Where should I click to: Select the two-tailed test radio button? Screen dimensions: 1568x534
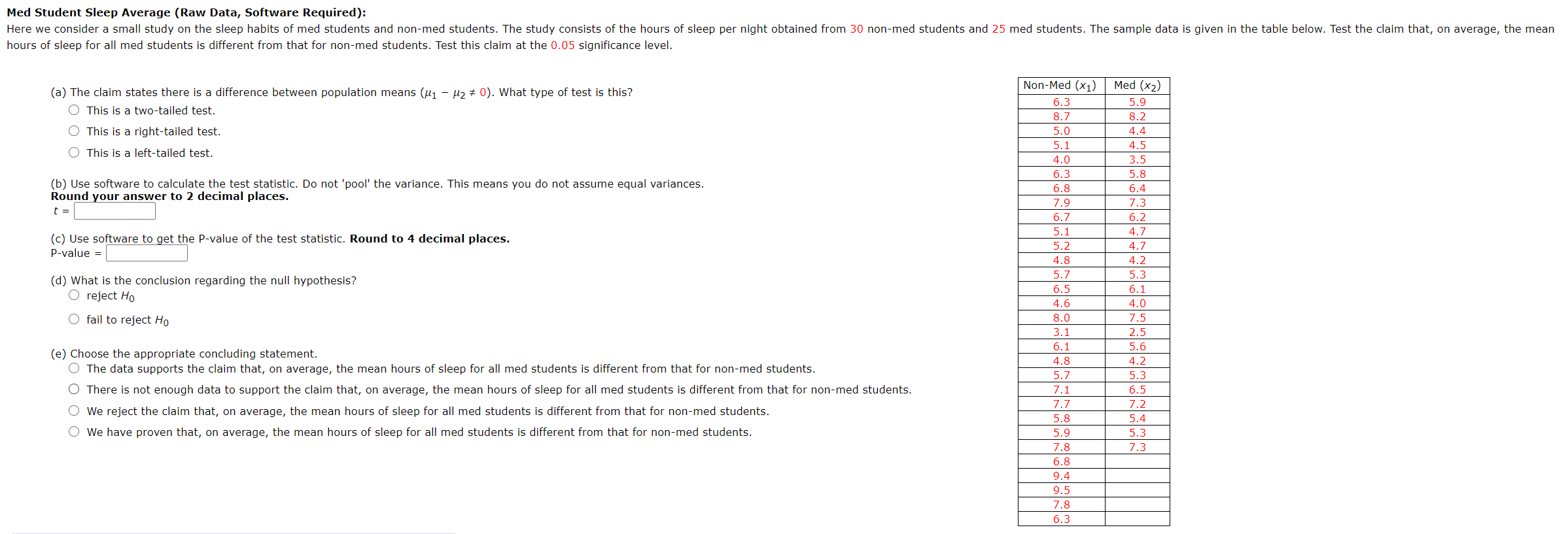tap(74, 110)
